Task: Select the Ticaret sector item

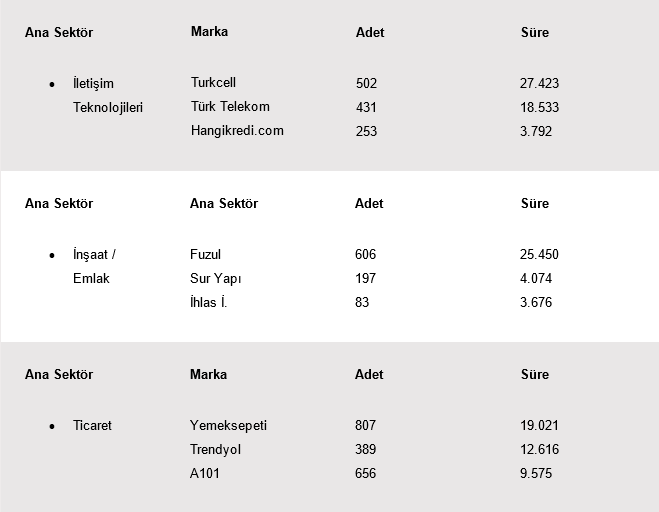Action: click(92, 426)
